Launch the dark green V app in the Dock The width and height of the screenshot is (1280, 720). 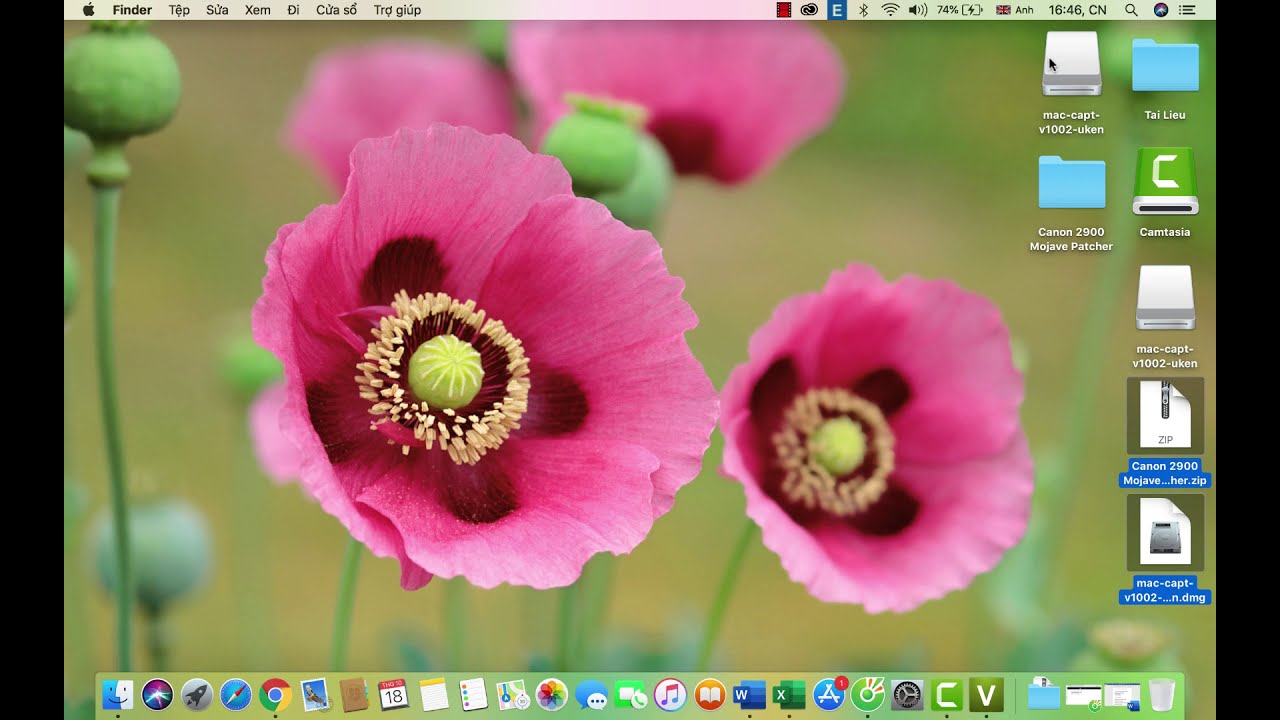tap(986, 694)
